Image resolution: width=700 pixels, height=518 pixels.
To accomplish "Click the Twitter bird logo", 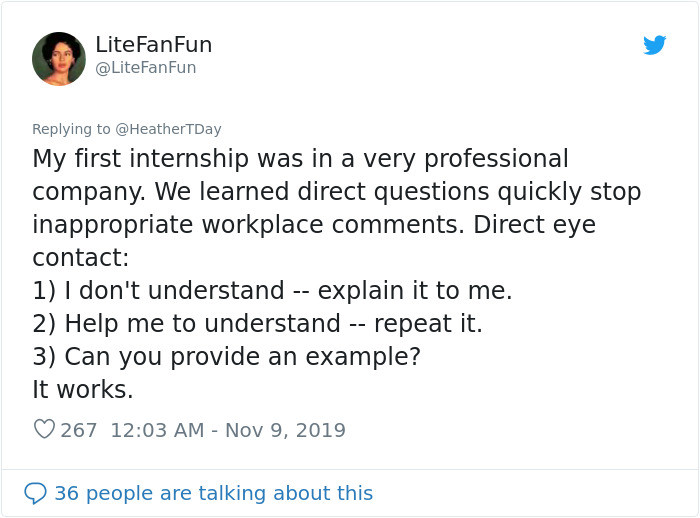I will point(655,45).
